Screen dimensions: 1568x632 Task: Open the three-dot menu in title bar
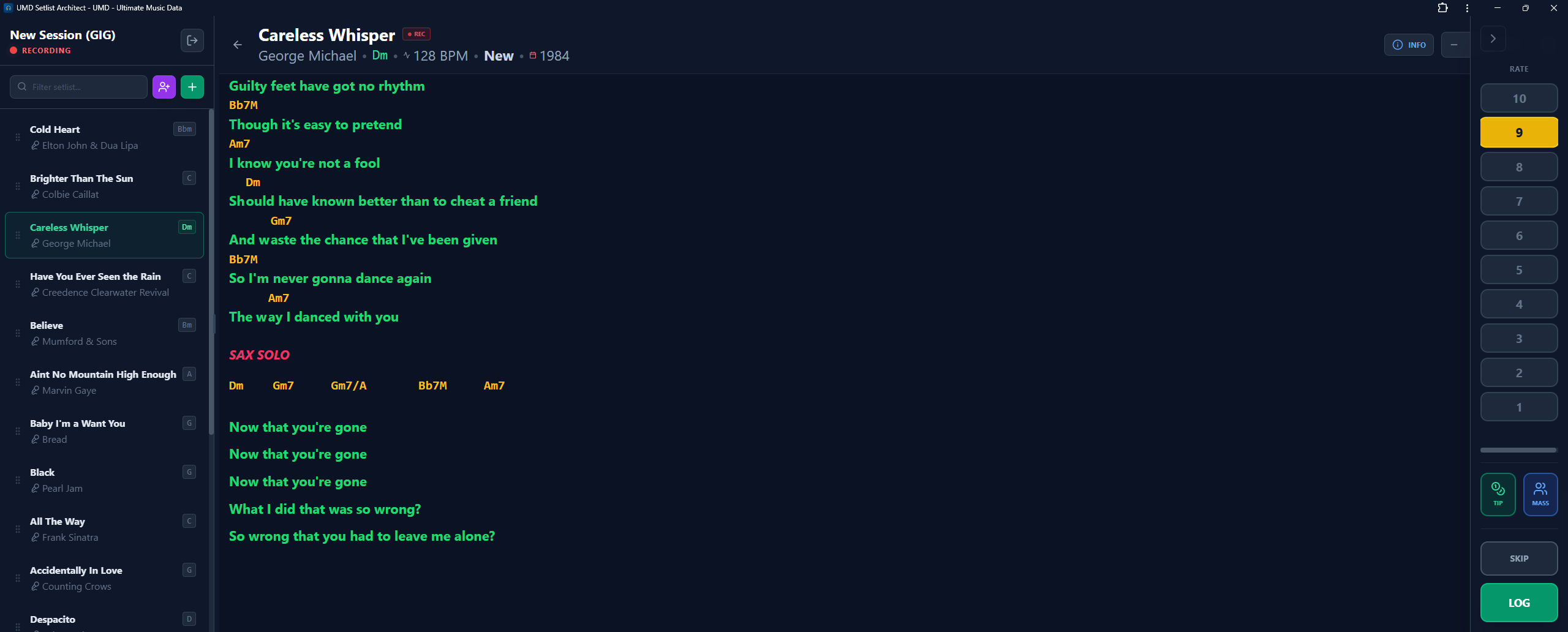1467,8
